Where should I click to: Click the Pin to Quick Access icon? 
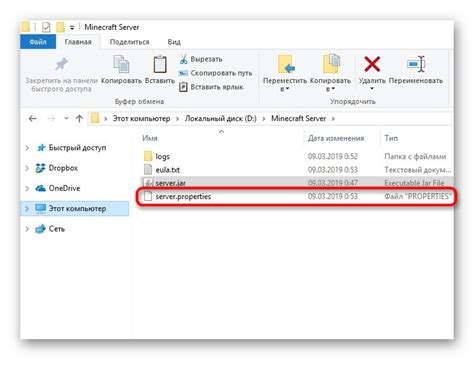click(x=61, y=64)
